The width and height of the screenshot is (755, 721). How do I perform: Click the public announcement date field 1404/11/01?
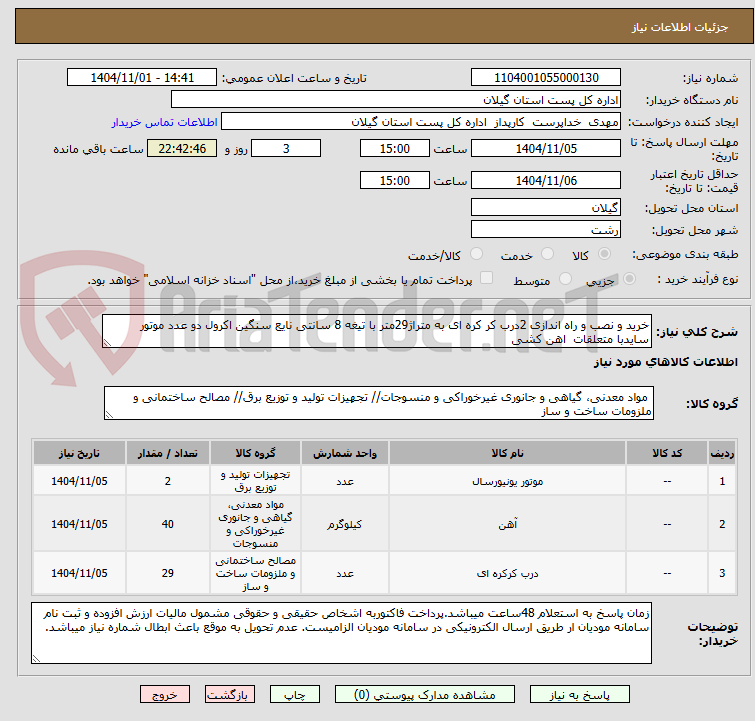[x=142, y=78]
